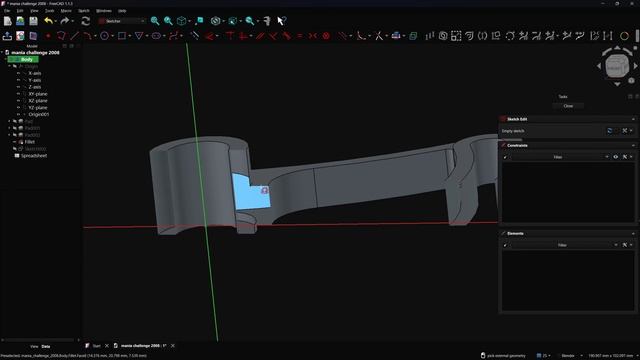This screenshot has width=640, height=360.
Task: Open the Sketcher workbench dropdown
Action: point(122,21)
